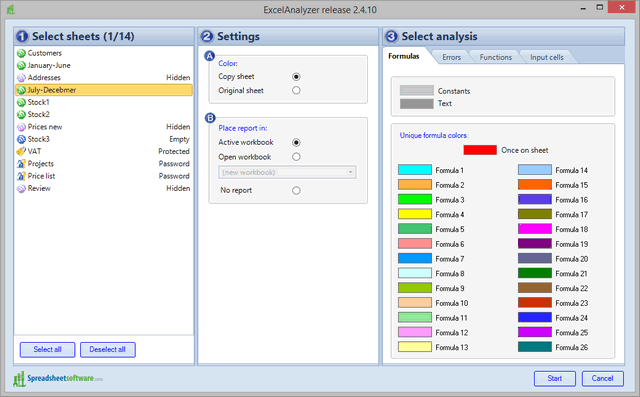Switch to the Formulas tab

pos(404,56)
